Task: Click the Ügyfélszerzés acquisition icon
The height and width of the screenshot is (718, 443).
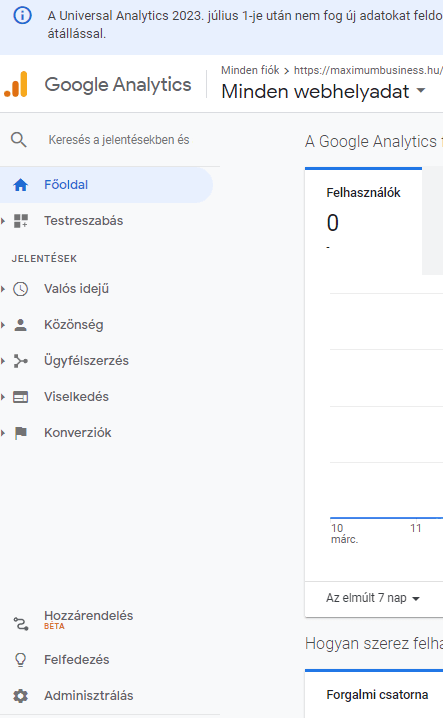Action: tap(21, 361)
